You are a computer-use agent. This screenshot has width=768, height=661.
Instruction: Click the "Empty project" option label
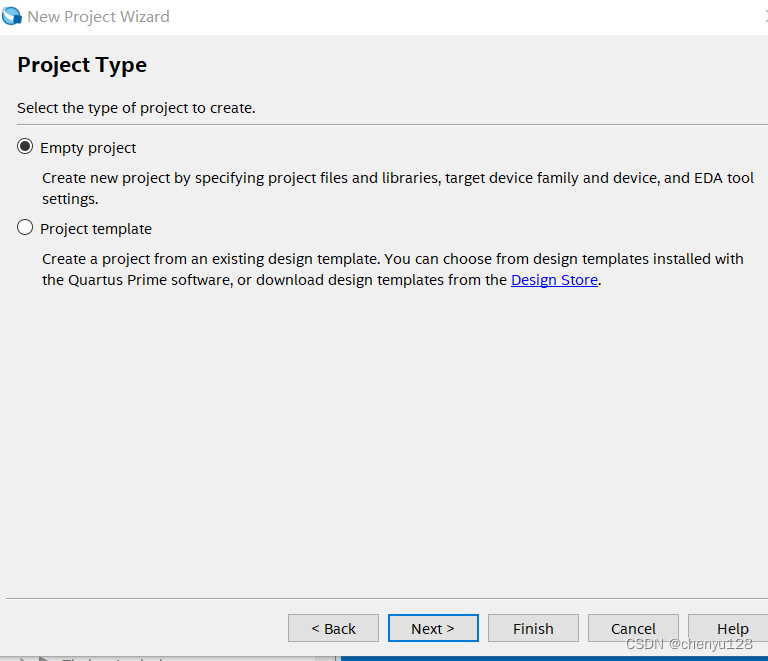click(88, 148)
